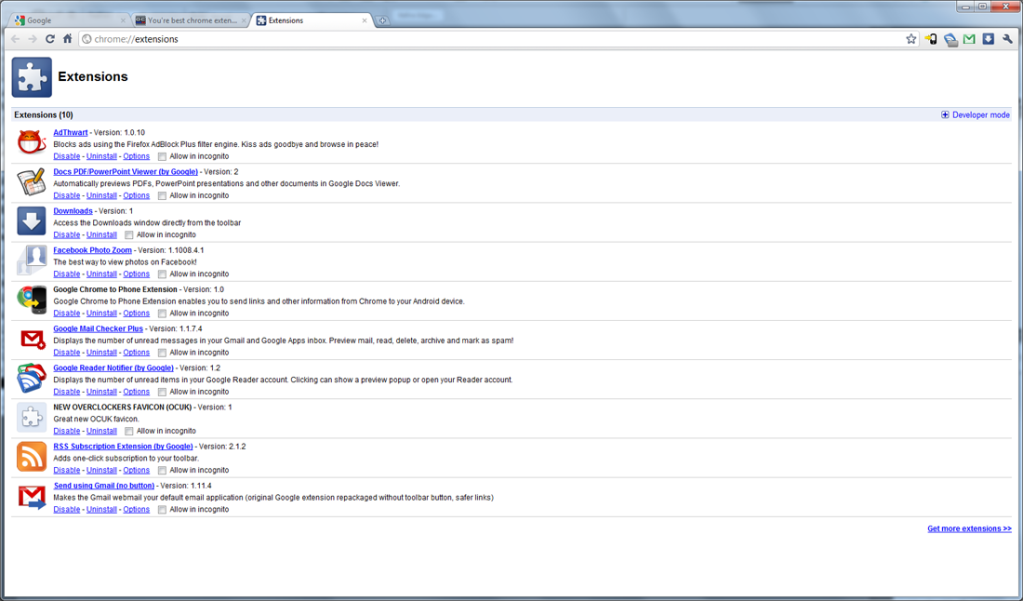
Task: Open Options for Google Mail Checker Plus
Action: pyautogui.click(x=136, y=352)
